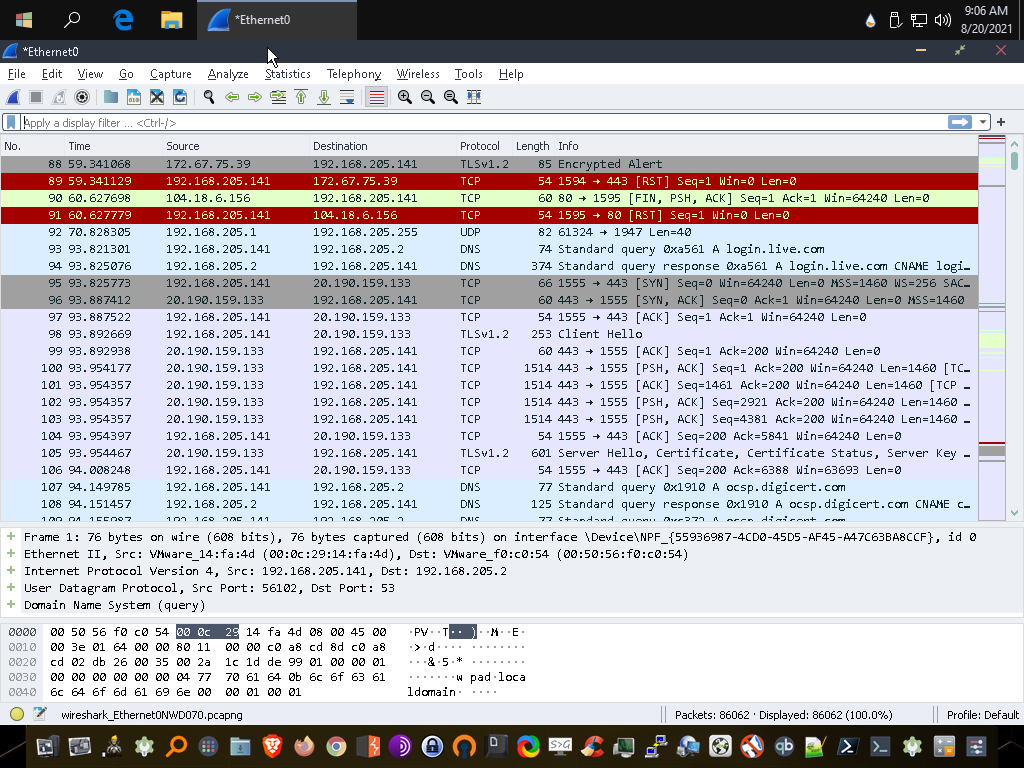Image resolution: width=1024 pixels, height=768 pixels.
Task: Expand the Ethernet II details
Action: 10,554
